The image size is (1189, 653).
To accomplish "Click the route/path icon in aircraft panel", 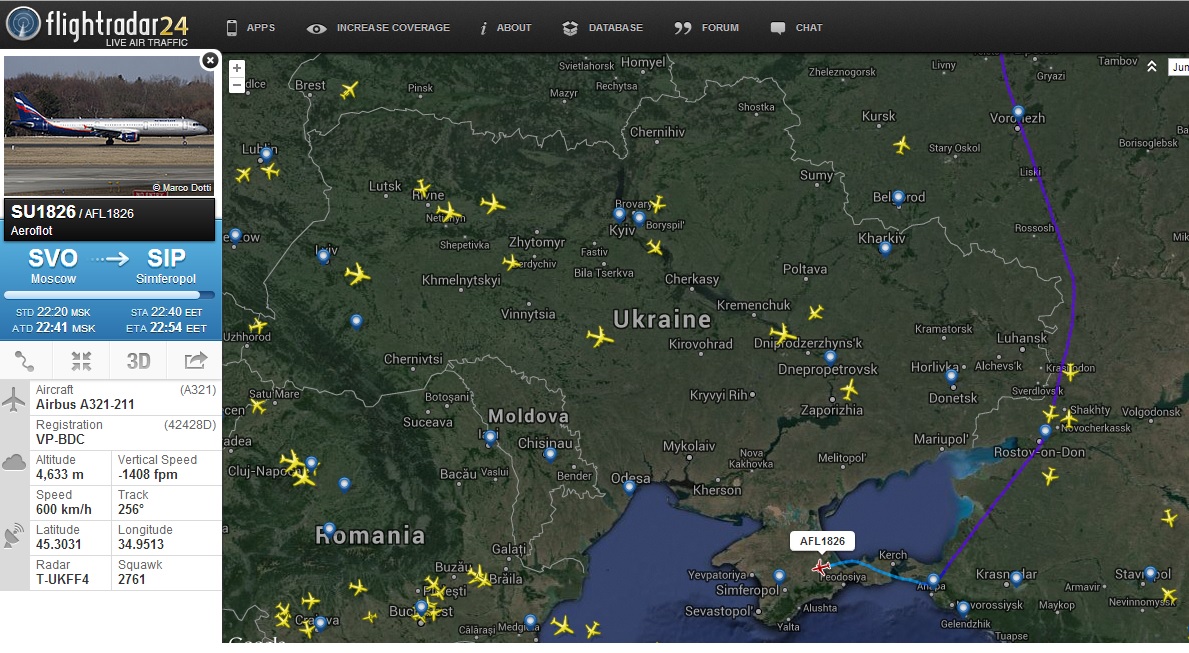I will (24, 361).
